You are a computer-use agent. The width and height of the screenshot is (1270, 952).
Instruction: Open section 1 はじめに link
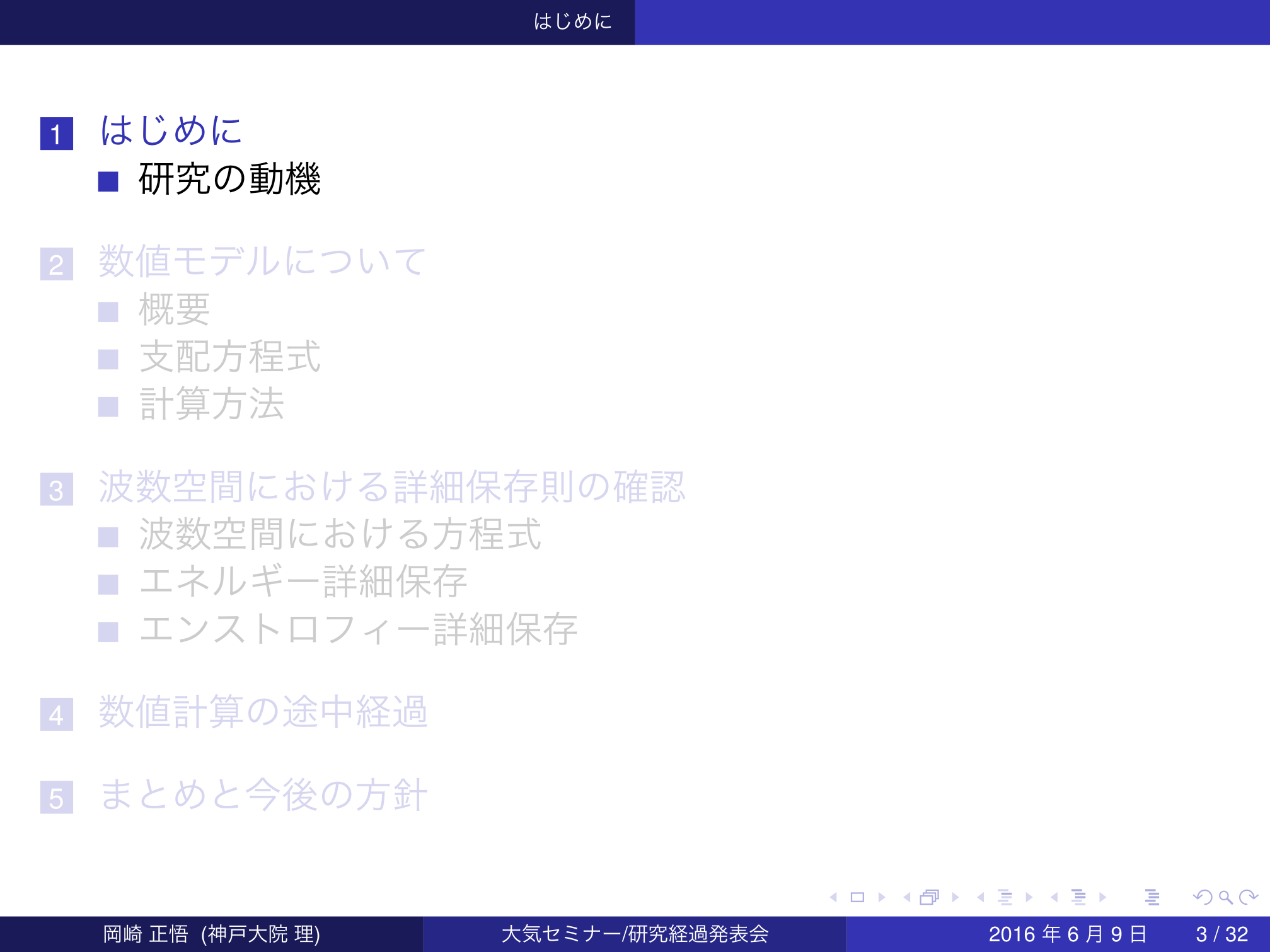point(171,131)
